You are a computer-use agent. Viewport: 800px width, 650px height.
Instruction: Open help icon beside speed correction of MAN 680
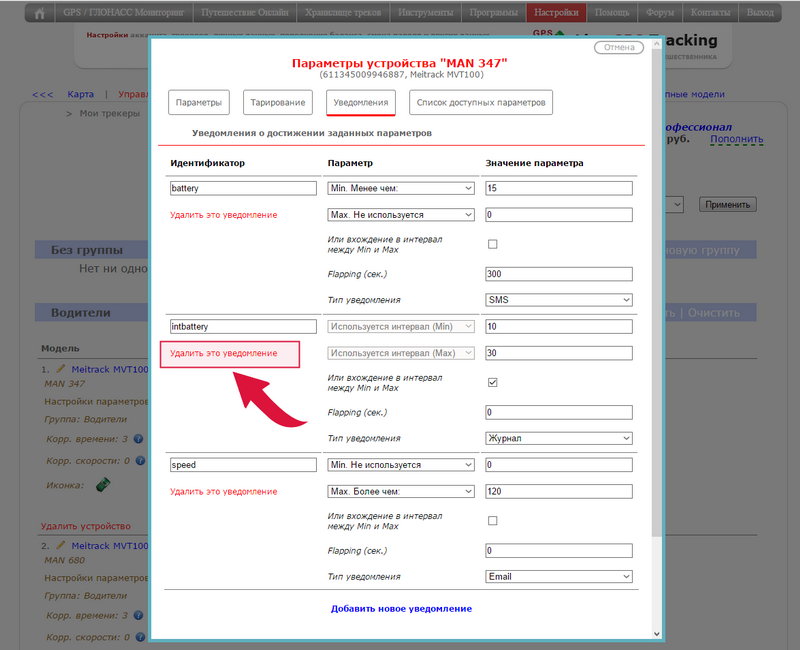click(x=139, y=638)
